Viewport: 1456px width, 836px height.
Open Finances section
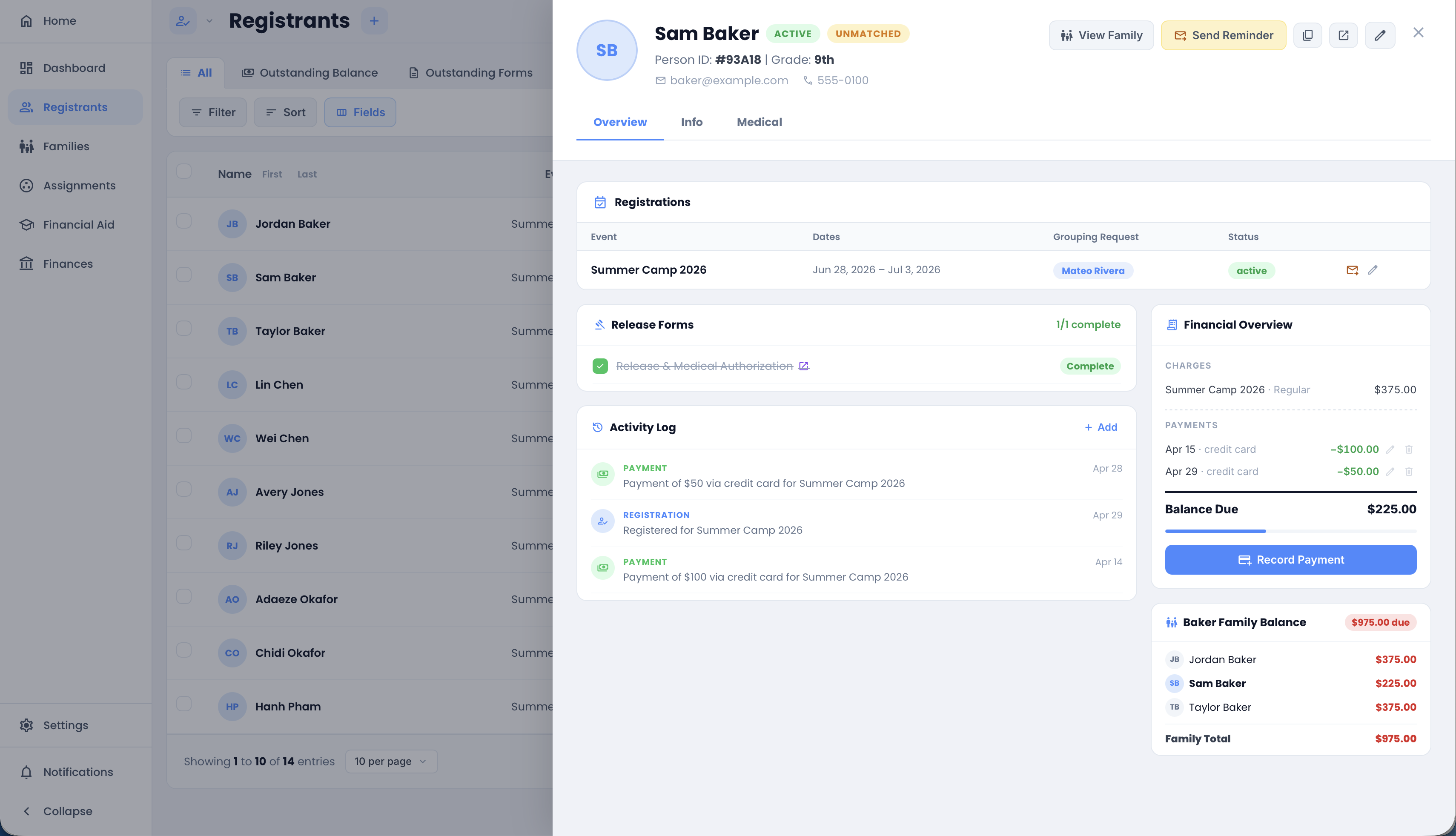(76, 263)
